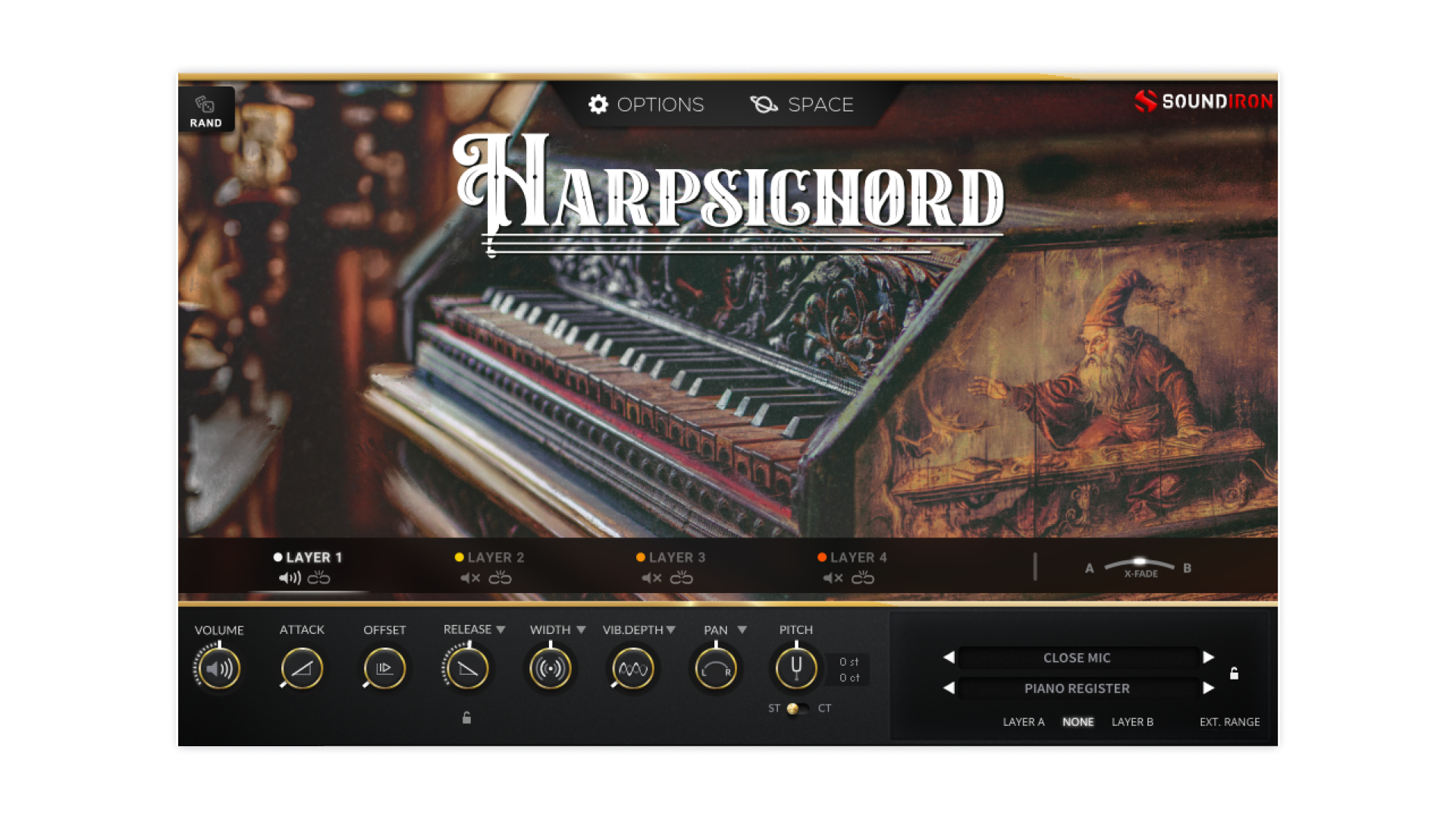
Task: Select the Offset sample-start knob
Action: coord(384,669)
